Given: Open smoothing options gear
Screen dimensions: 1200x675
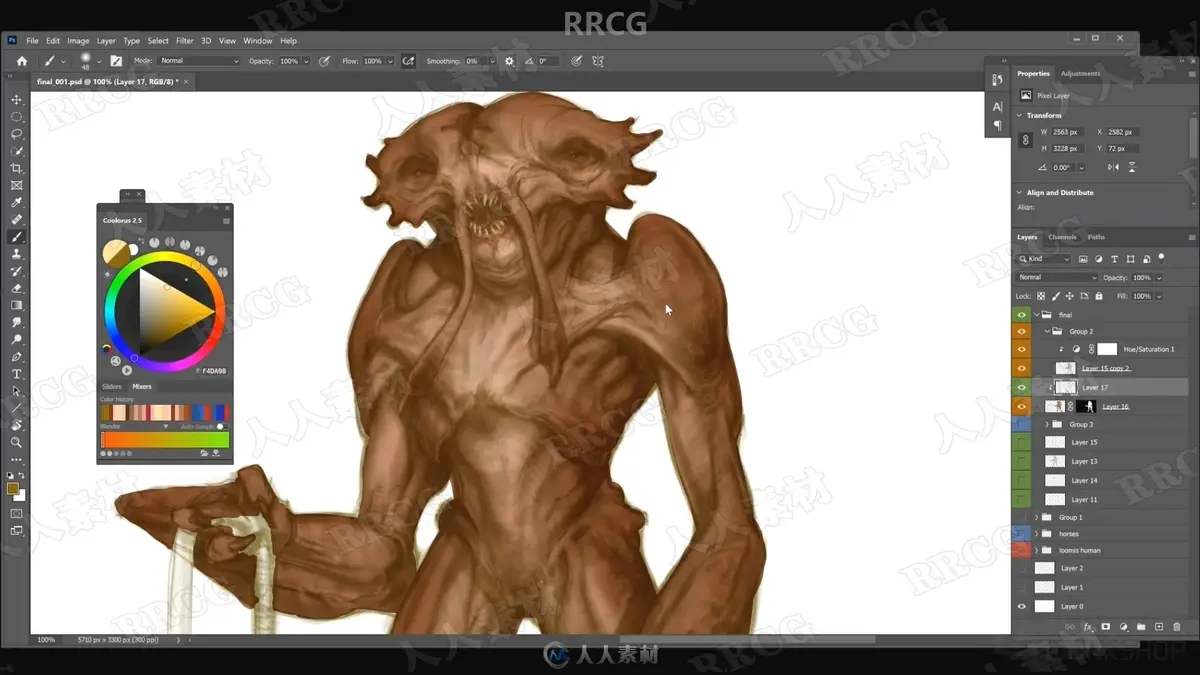Looking at the screenshot, I should point(509,61).
